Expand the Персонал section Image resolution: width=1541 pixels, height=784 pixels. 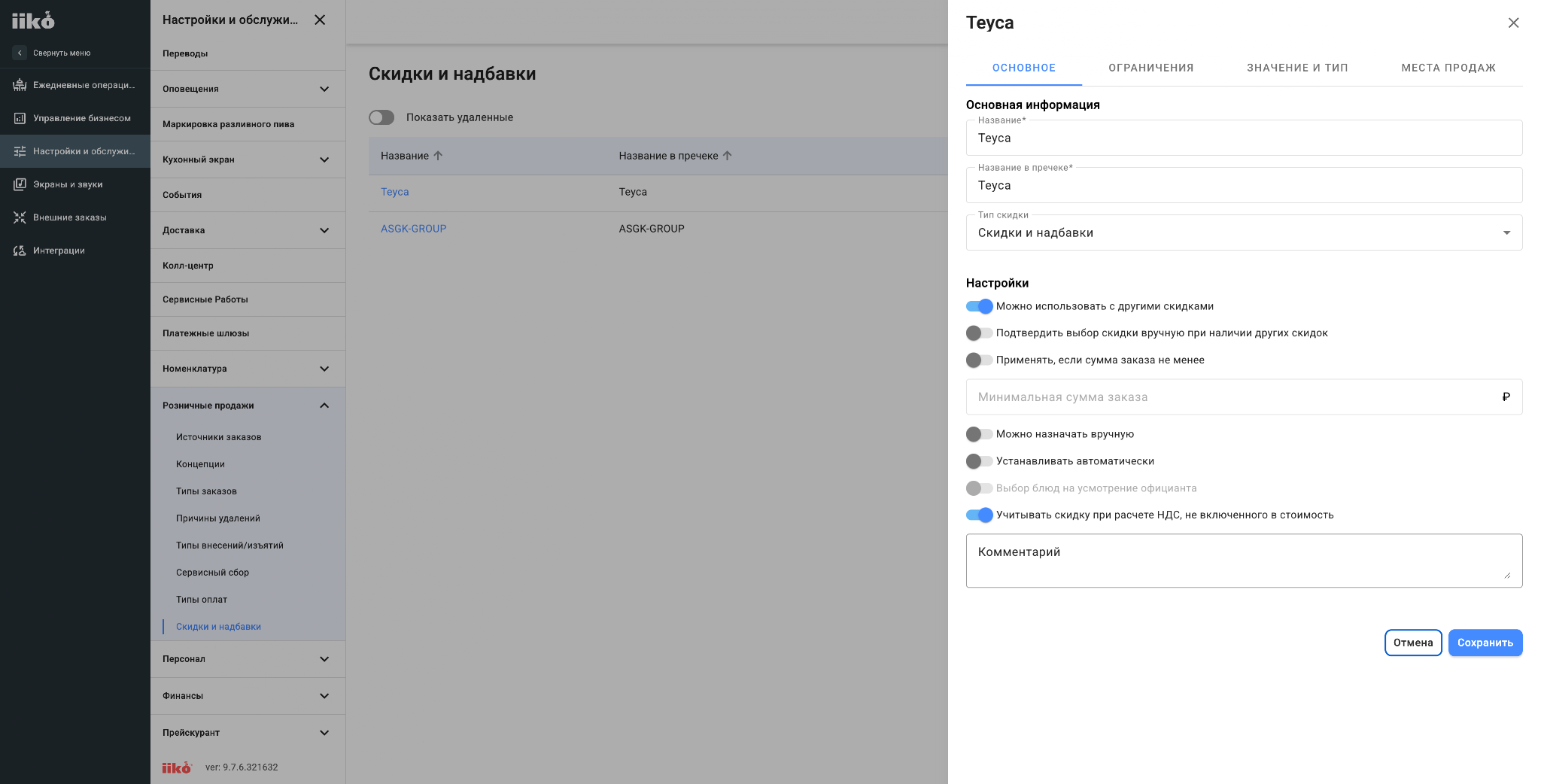[324, 659]
